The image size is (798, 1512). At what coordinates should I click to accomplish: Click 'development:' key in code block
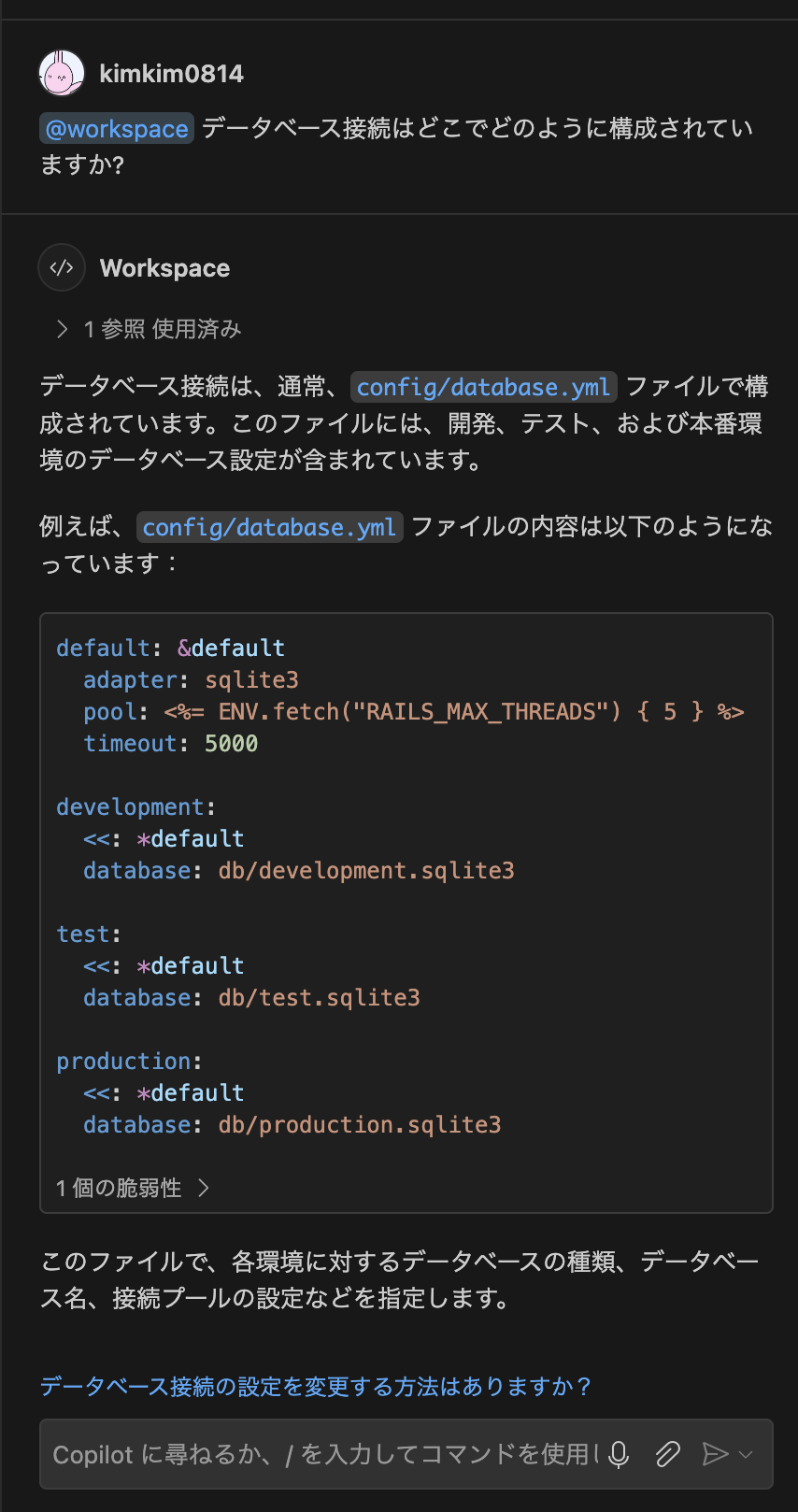point(136,807)
